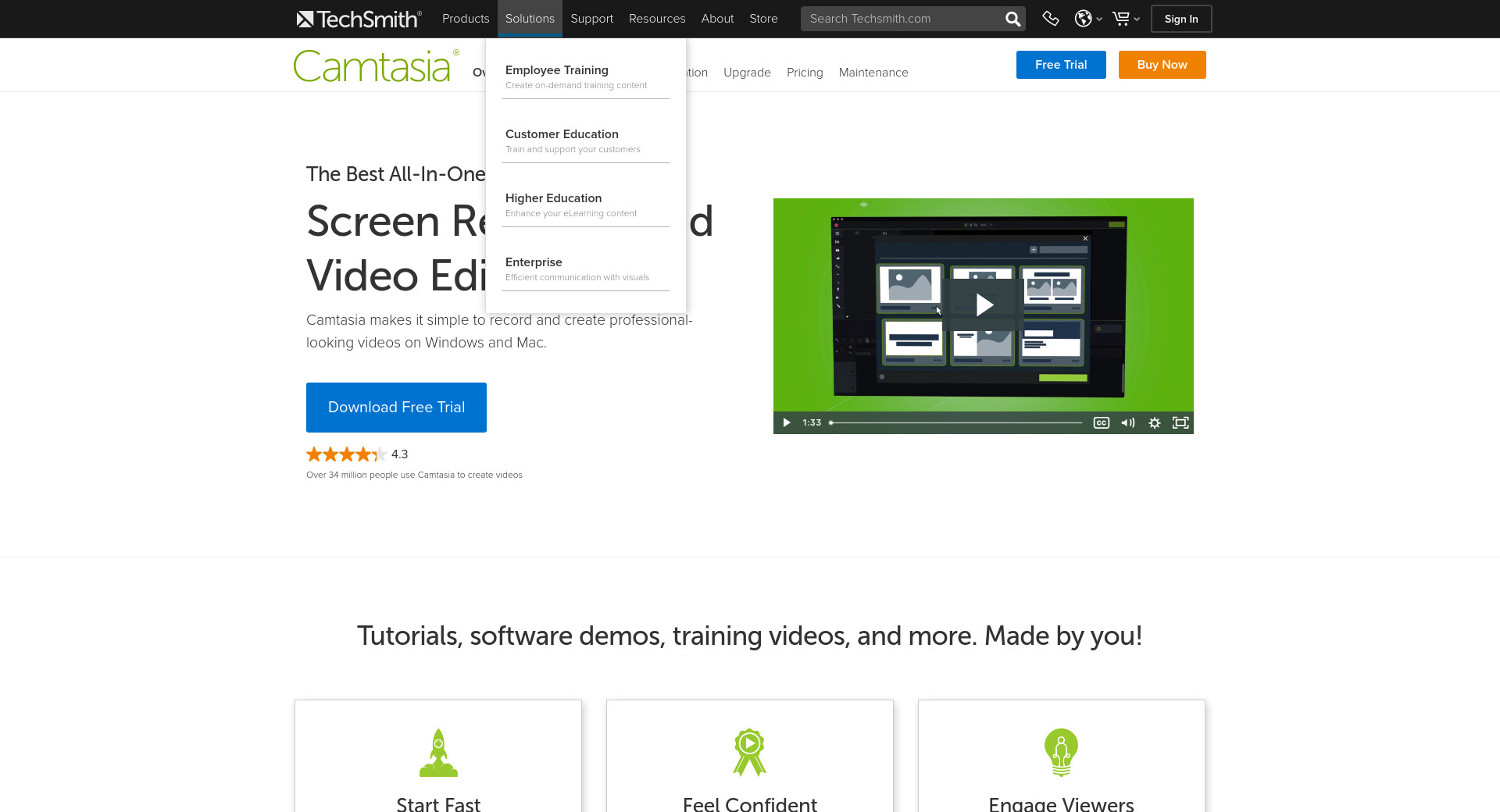
Task: Click the phone contact icon
Action: (1051, 19)
